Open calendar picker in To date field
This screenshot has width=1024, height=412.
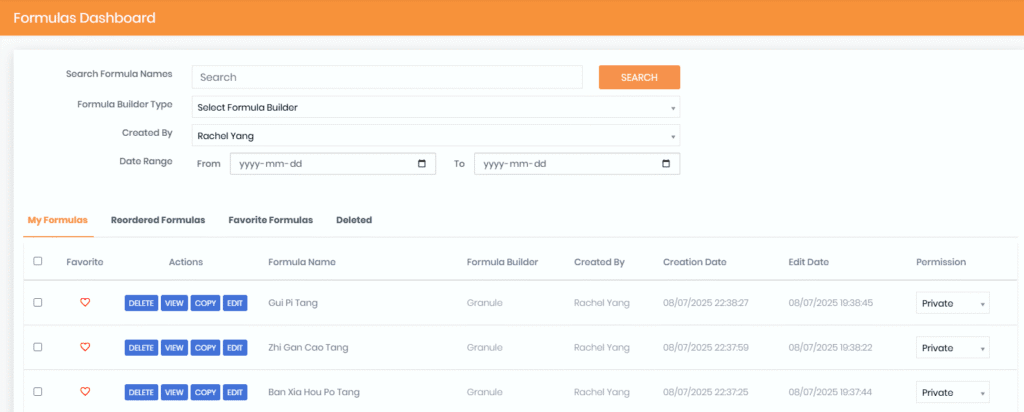(x=666, y=164)
